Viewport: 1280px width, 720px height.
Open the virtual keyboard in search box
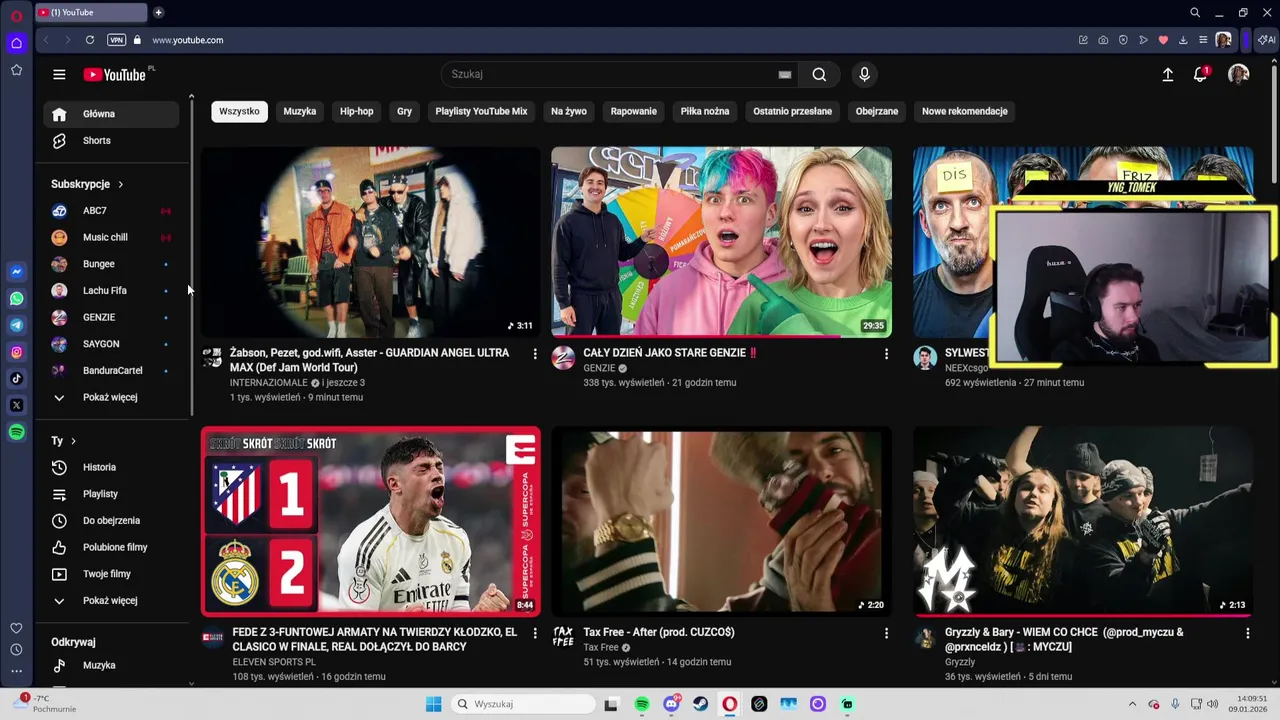785,74
